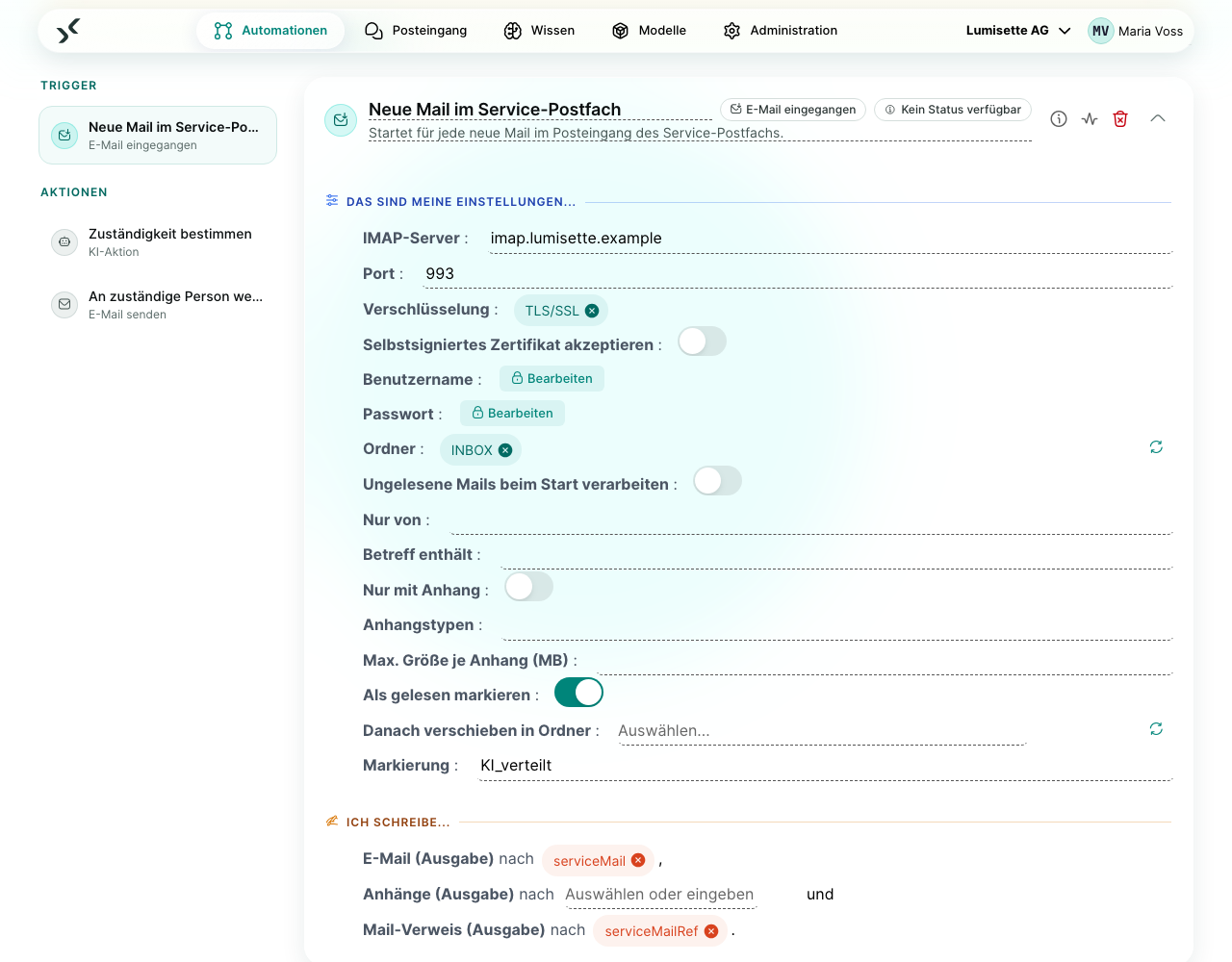This screenshot has width=1232, height=962.
Task: Show the activity pulse icon
Action: pos(1090,118)
